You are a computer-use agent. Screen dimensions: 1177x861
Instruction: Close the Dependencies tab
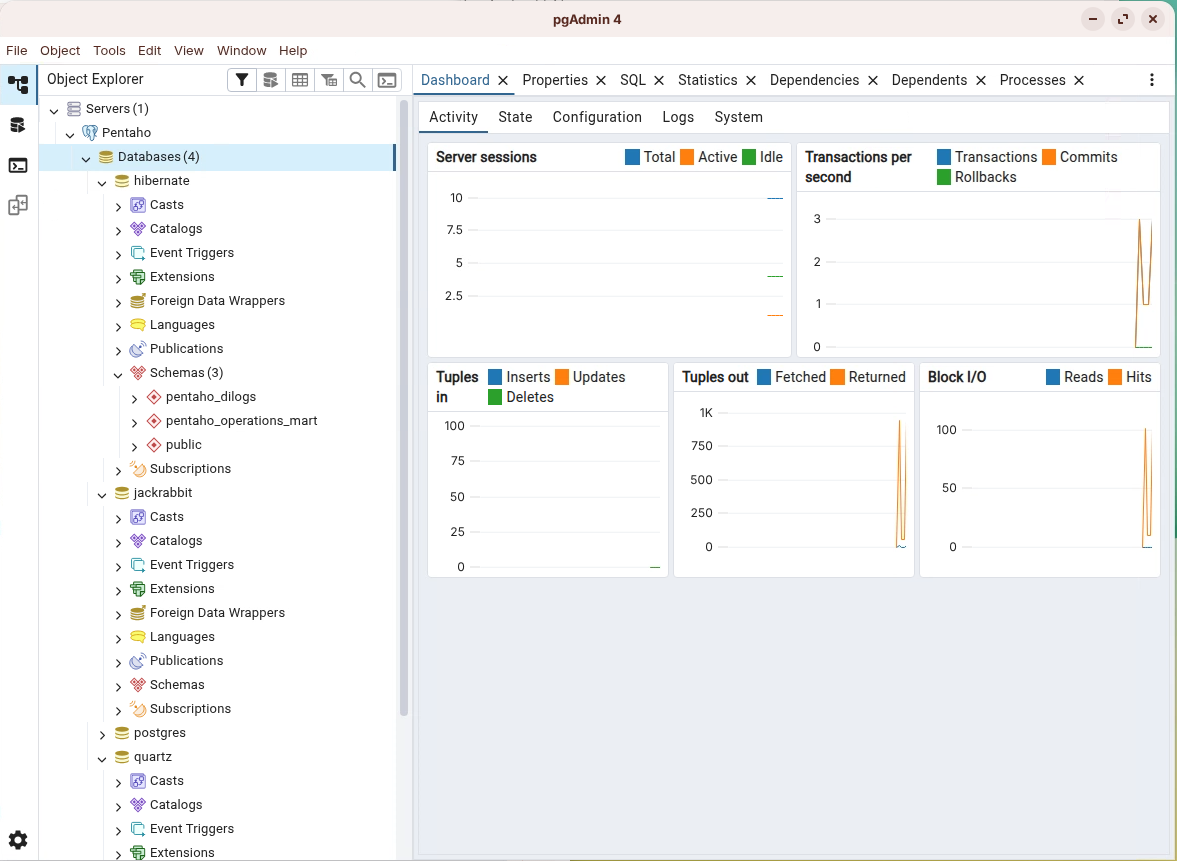tap(873, 80)
